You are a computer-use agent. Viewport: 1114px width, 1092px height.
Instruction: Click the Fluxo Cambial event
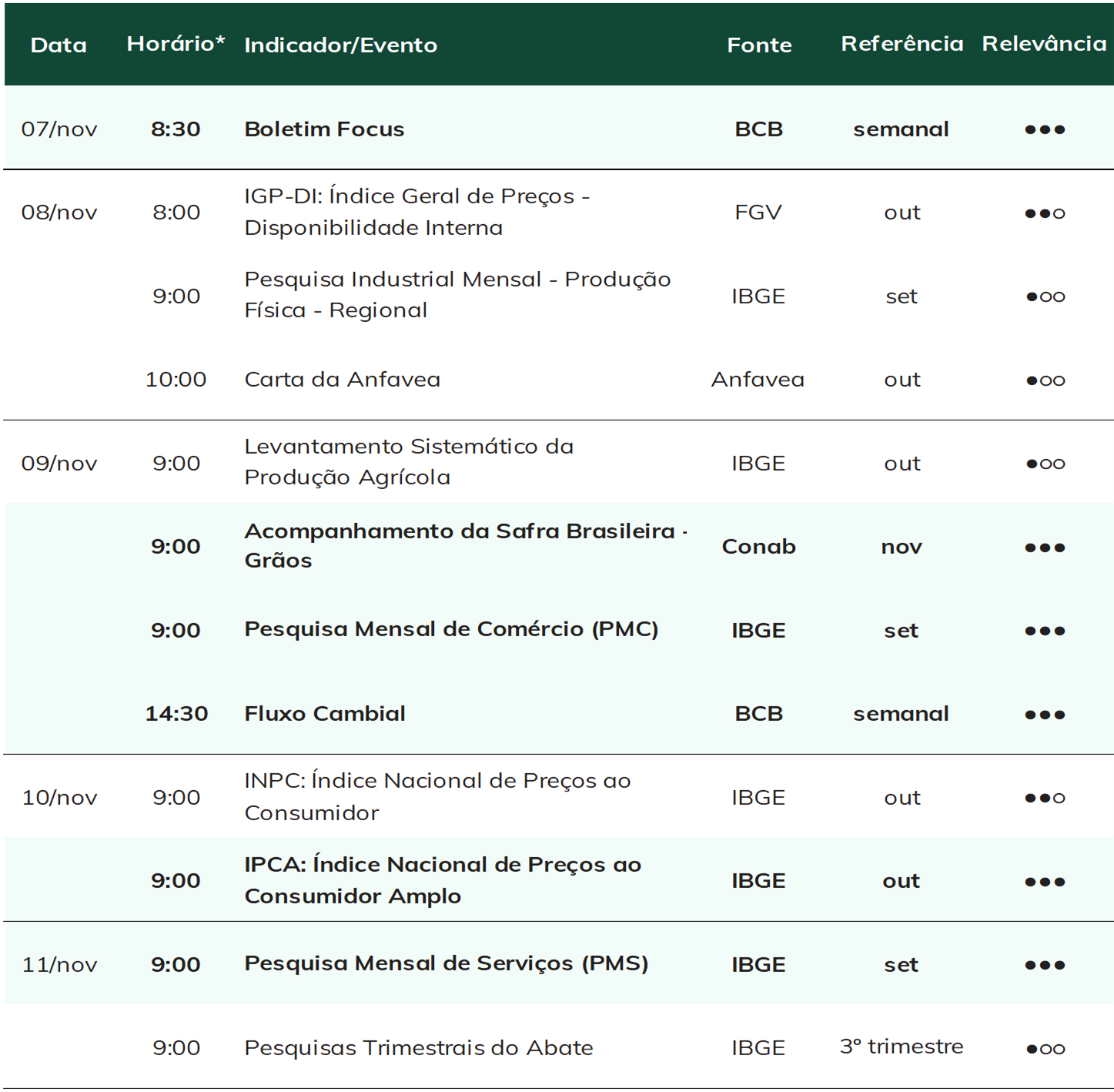pyautogui.click(x=325, y=713)
